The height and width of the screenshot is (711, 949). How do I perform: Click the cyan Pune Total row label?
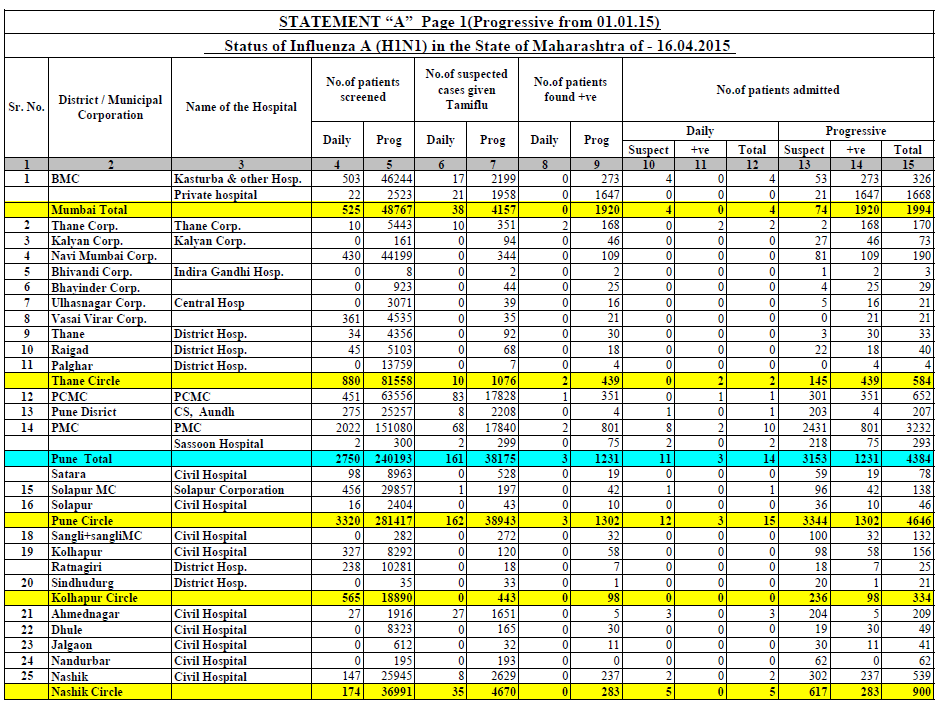tap(81, 459)
